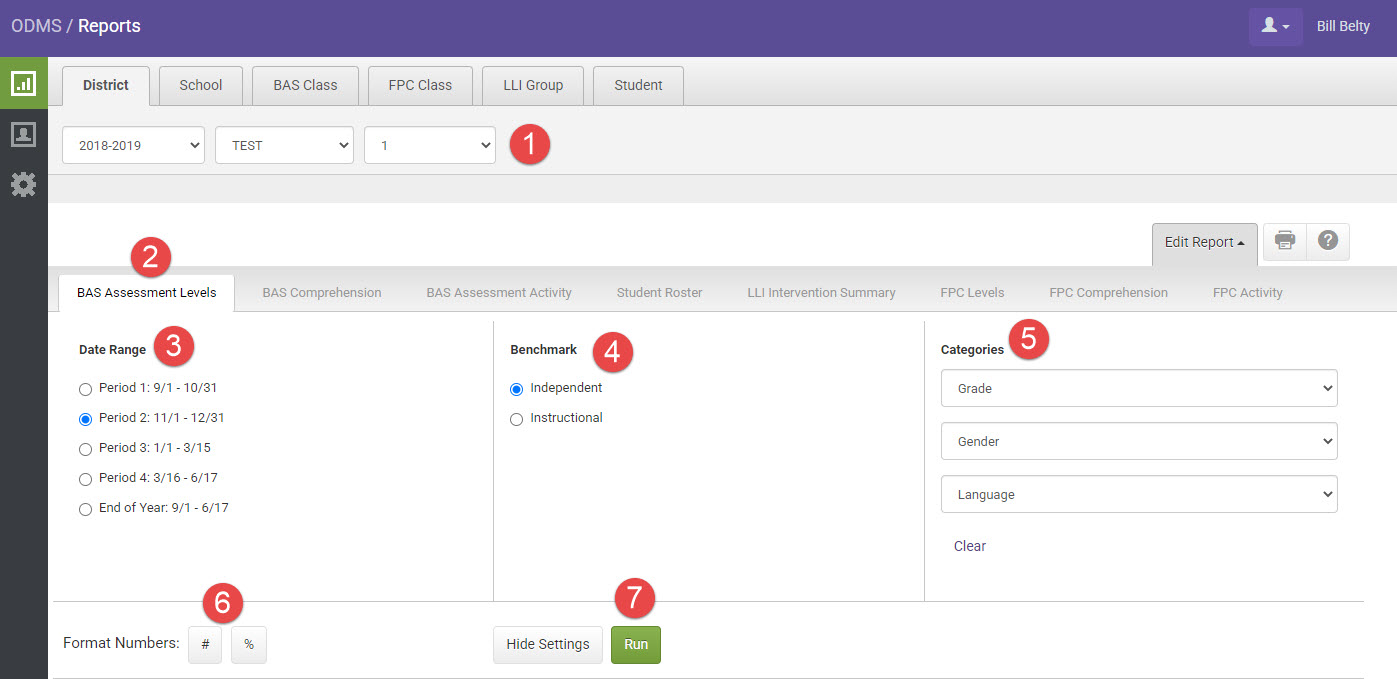The image size is (1397, 679).
Task: Select the Independent benchmark radio button
Action: point(516,389)
